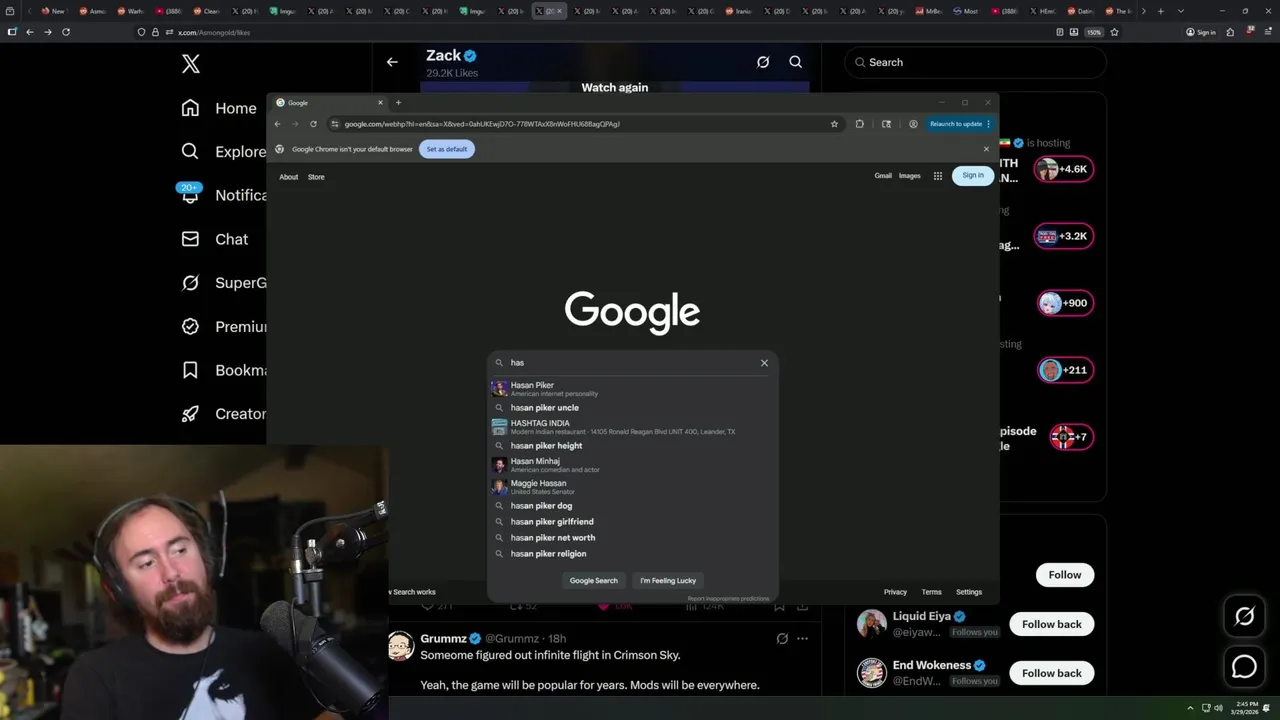Click the +211 live listeners avatar
Viewport: 1280px width, 720px height.
click(x=1064, y=370)
